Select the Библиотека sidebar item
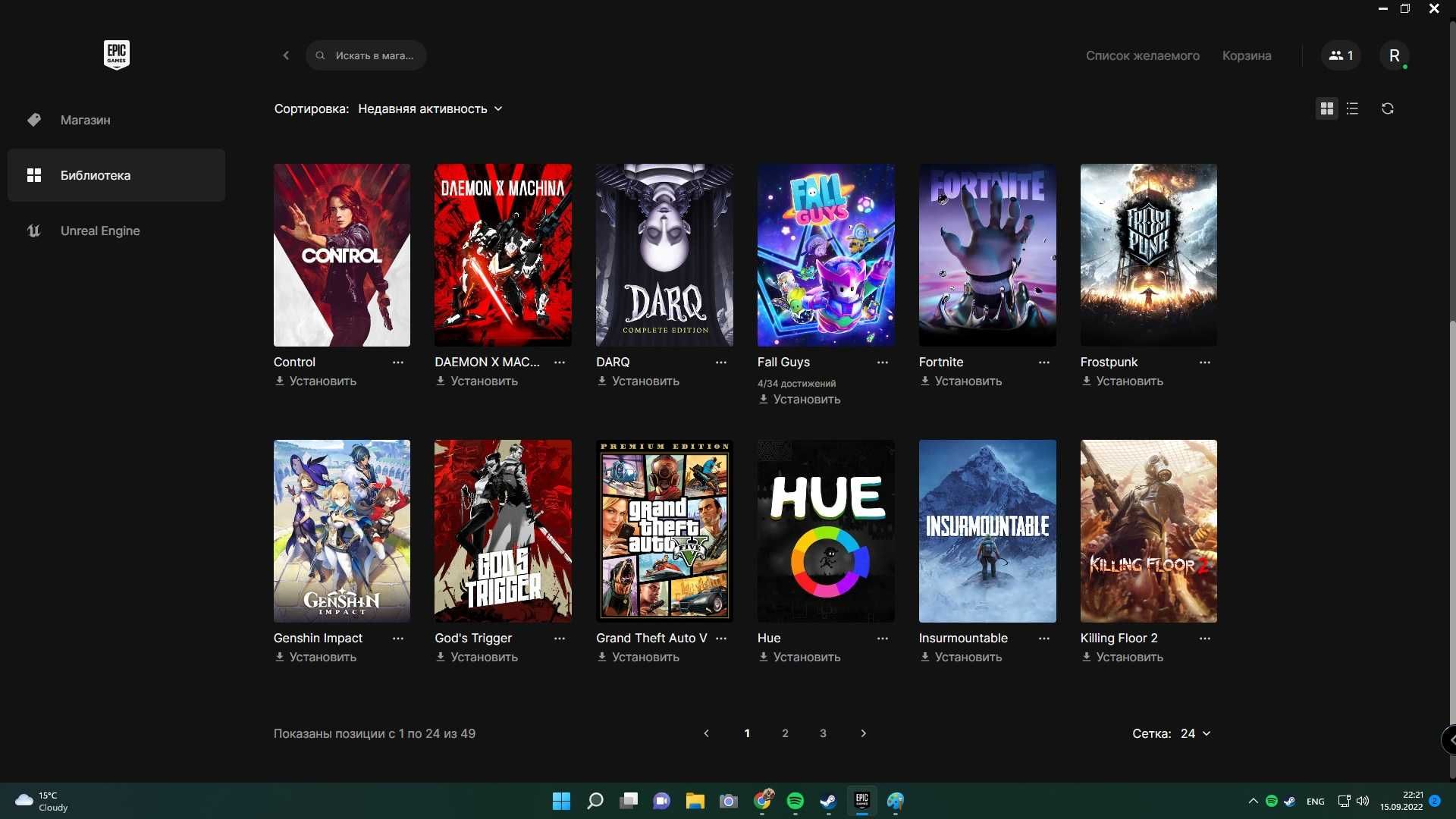This screenshot has width=1456, height=819. [x=116, y=175]
